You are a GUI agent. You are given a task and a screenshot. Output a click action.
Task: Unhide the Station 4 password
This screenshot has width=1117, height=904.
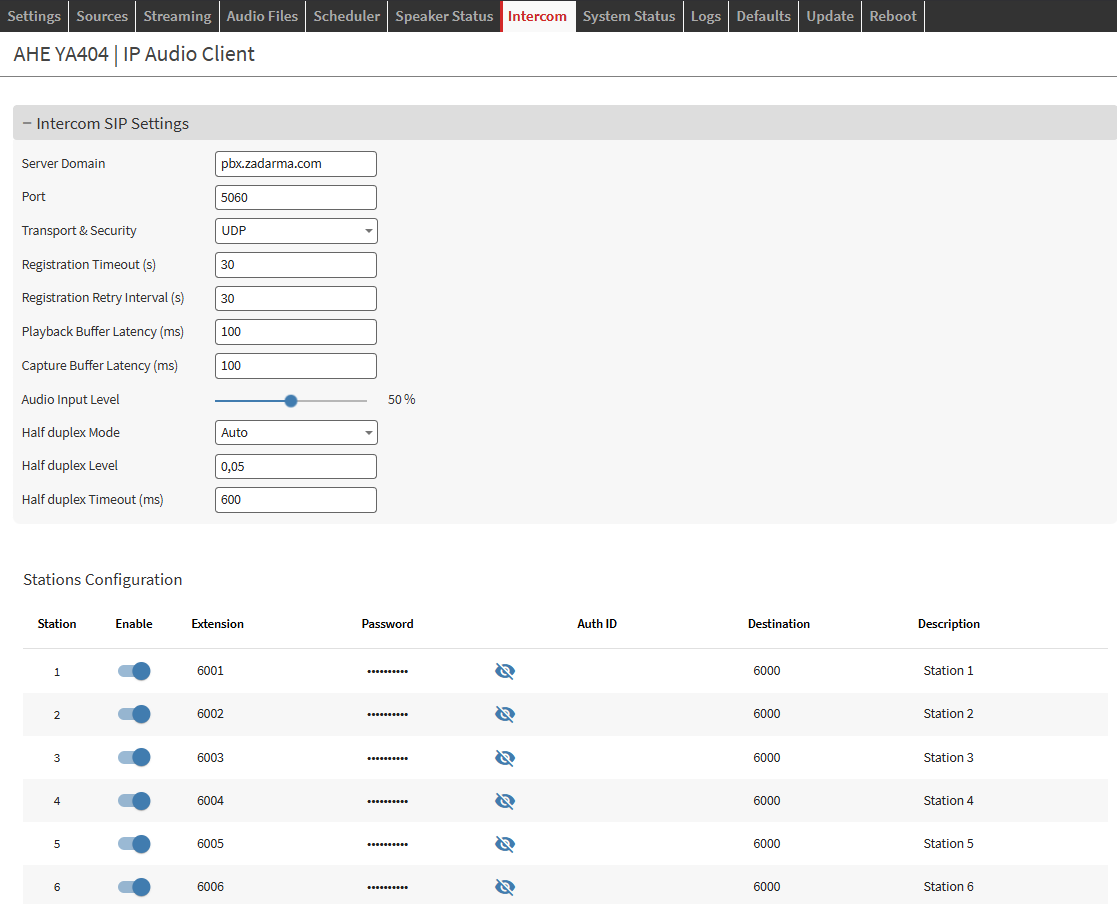[x=505, y=801]
